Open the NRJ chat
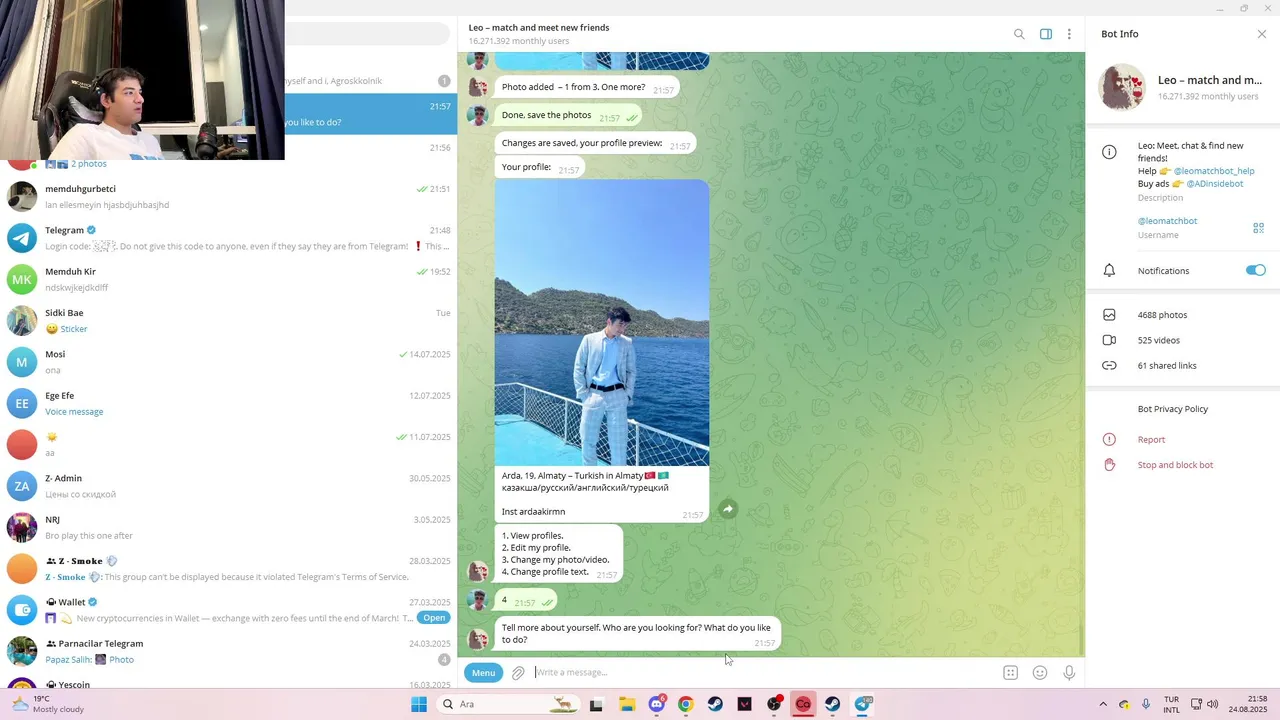 [228, 527]
